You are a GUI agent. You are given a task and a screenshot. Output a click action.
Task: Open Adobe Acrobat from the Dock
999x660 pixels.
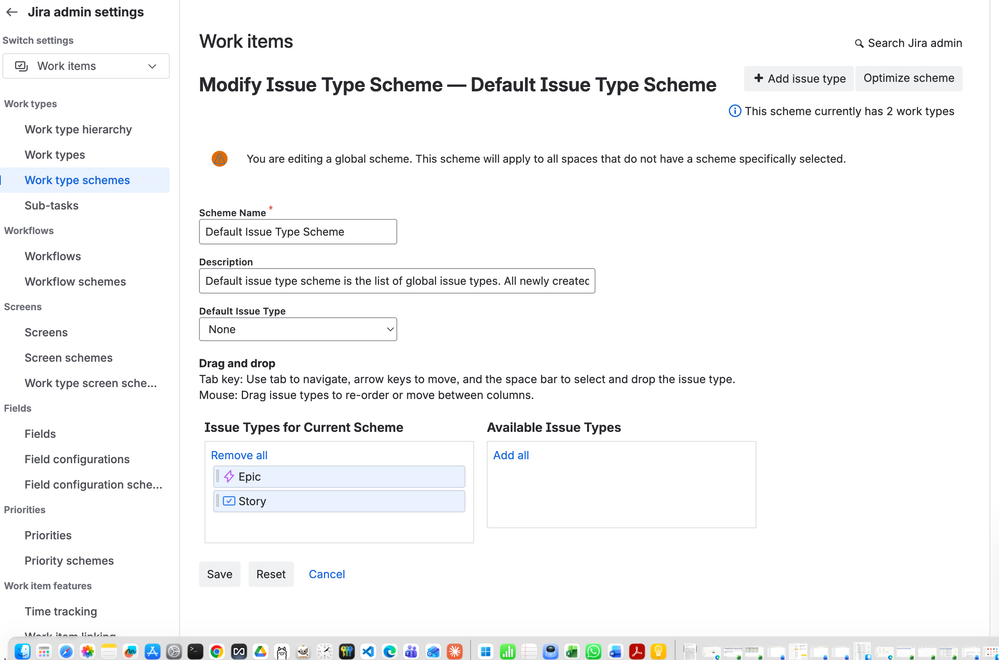[x=636, y=651]
